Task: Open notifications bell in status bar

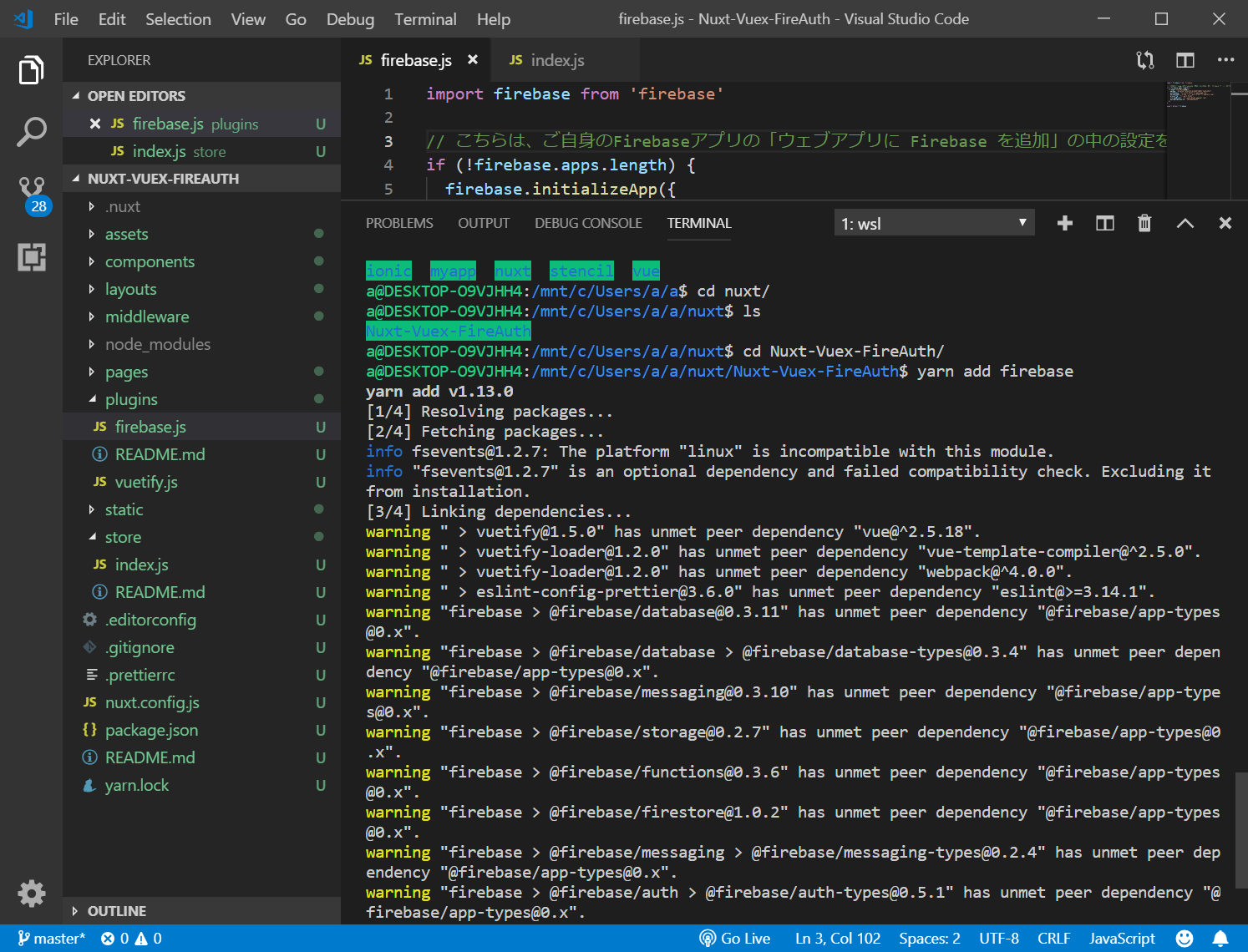Action: coord(1220,939)
